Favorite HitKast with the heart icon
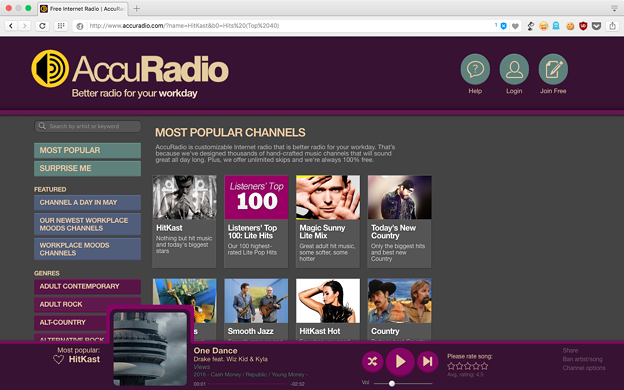Image resolution: width=624 pixels, height=390 pixels. pyautogui.click(x=58, y=359)
